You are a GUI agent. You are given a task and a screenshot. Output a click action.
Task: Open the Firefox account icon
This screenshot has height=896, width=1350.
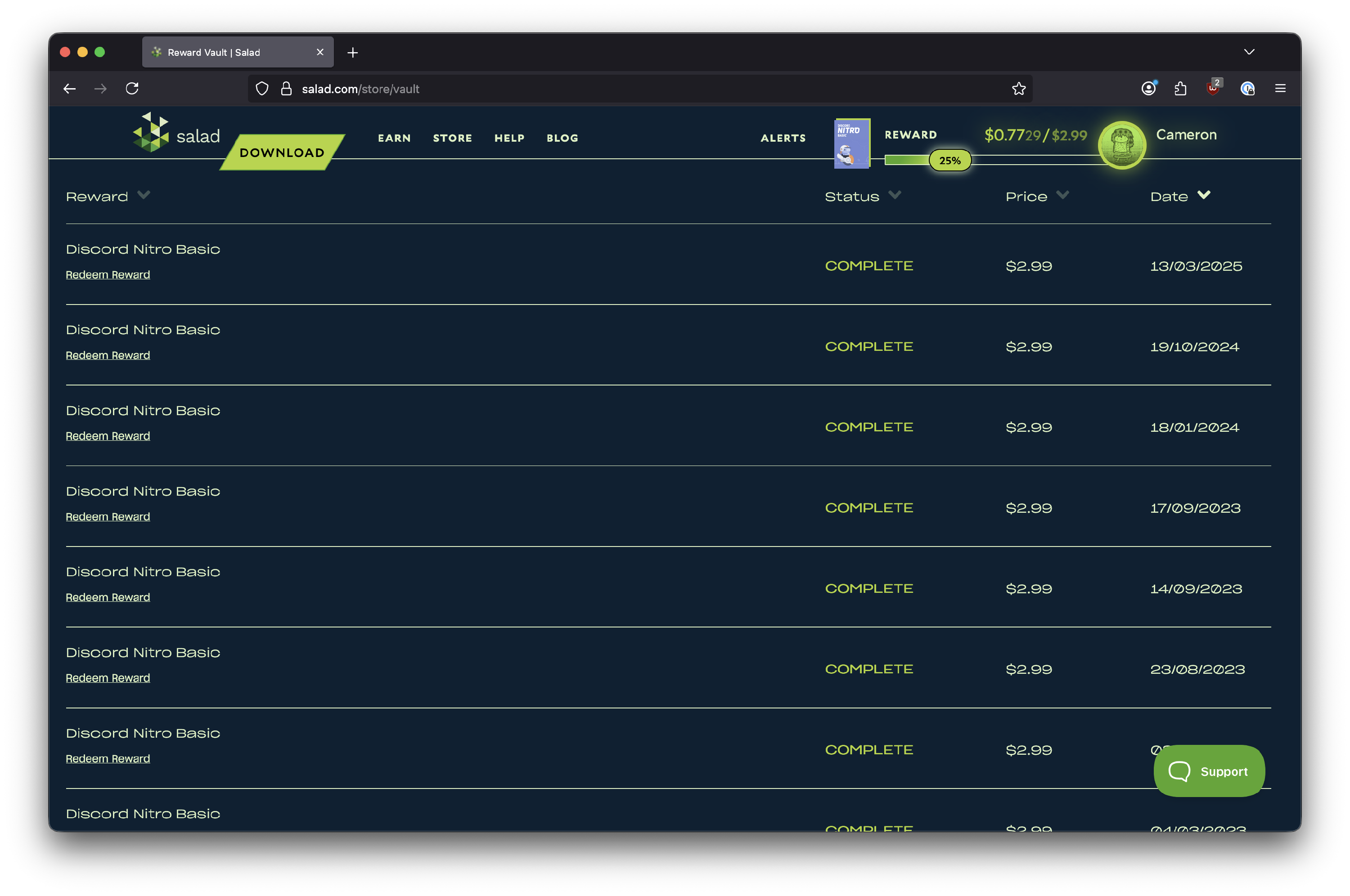coord(1148,89)
